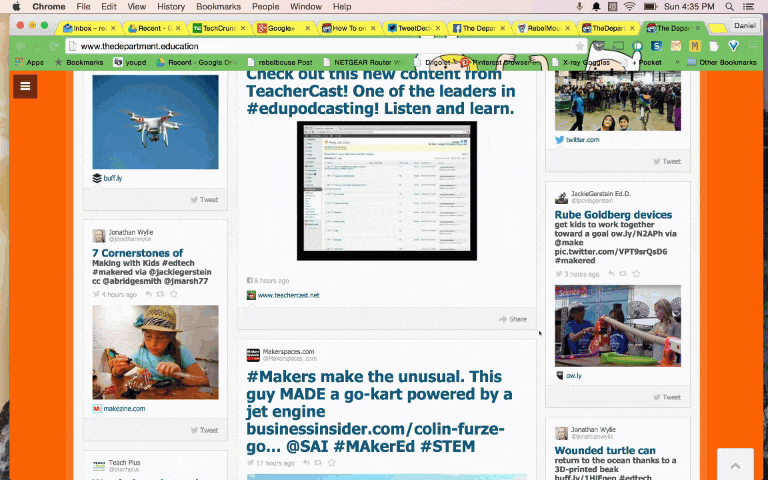
Task: Click the JackieGerstein avatar
Action: [561, 197]
